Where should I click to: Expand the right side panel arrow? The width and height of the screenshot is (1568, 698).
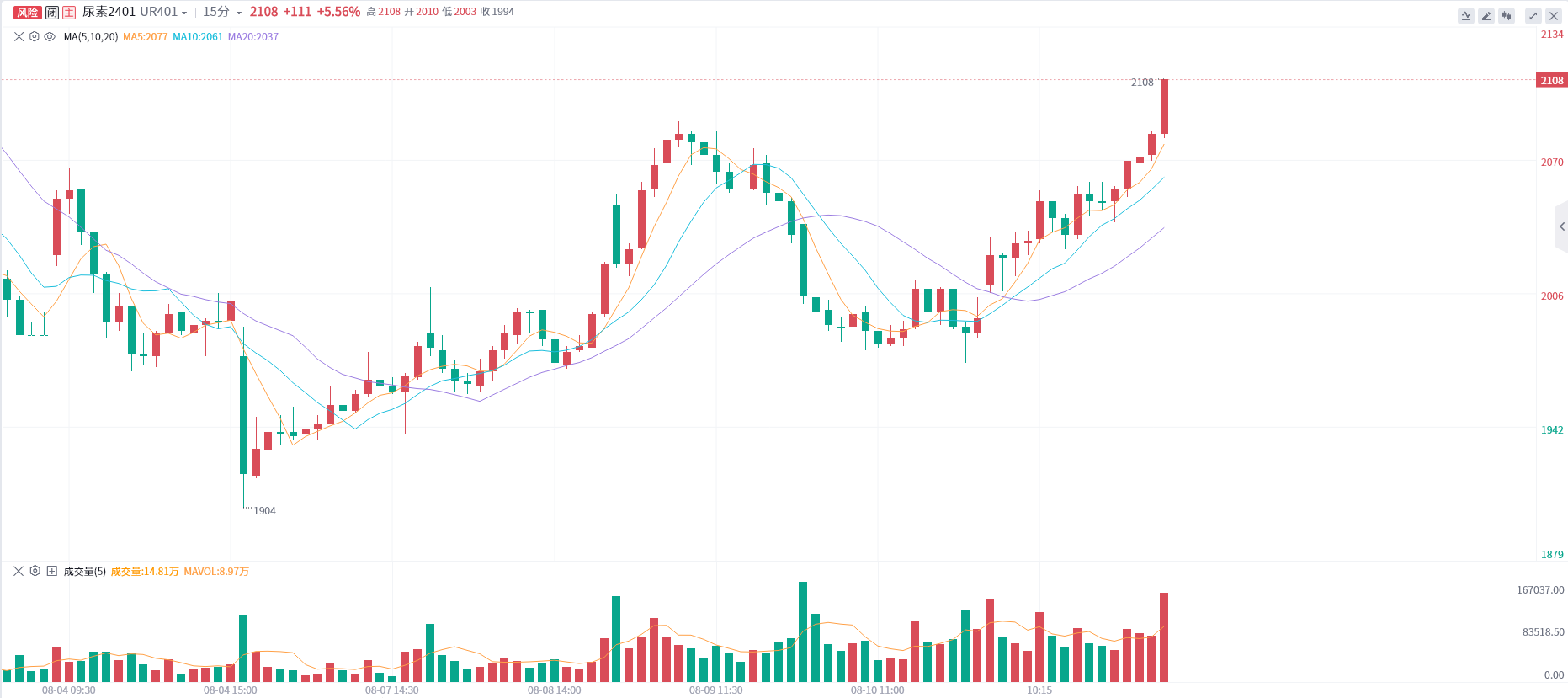tap(1562, 226)
